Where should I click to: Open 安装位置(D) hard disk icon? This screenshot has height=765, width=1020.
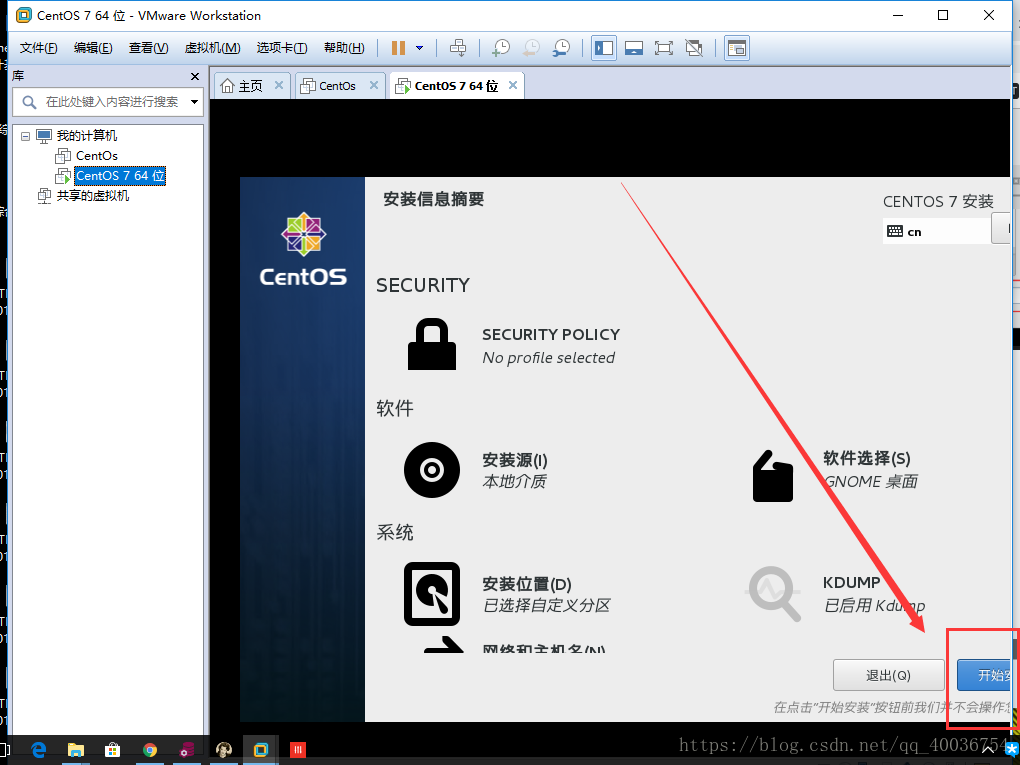click(x=432, y=594)
